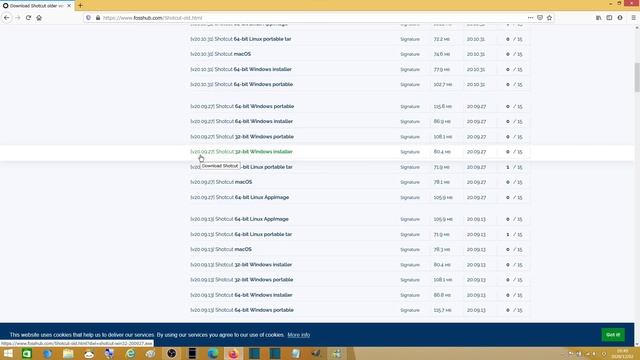Switch to Firefox in the taskbar

(x=233, y=353)
